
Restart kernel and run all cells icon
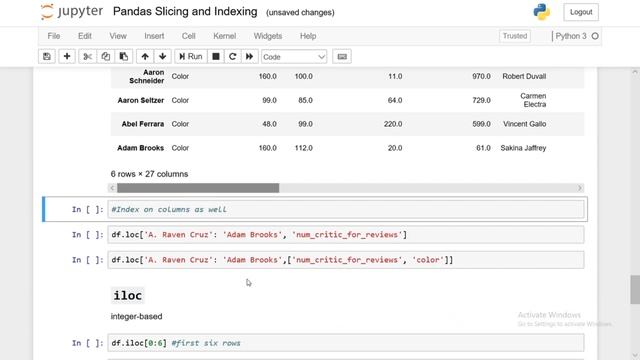click(x=249, y=57)
